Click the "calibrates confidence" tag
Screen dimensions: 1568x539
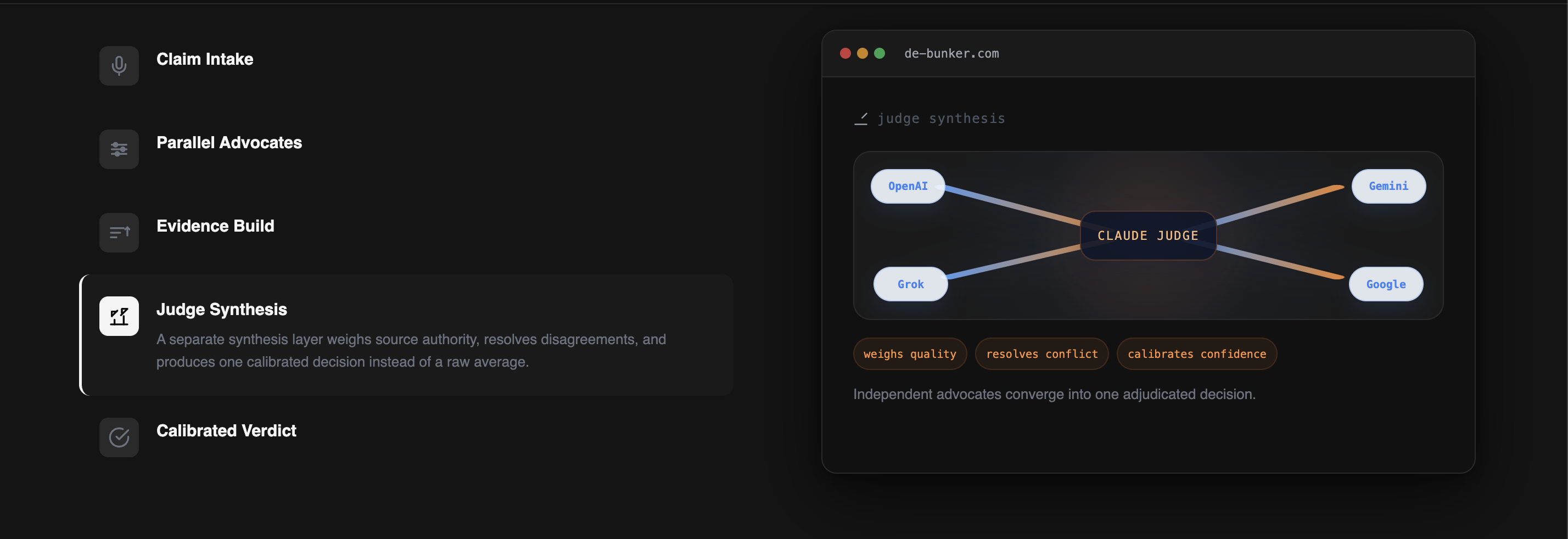coord(1196,354)
